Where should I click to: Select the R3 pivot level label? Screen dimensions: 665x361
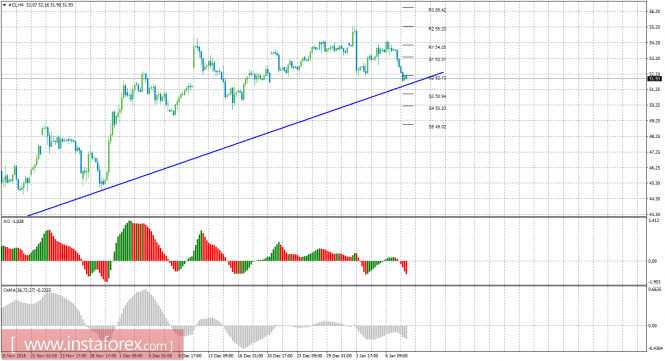click(437, 10)
